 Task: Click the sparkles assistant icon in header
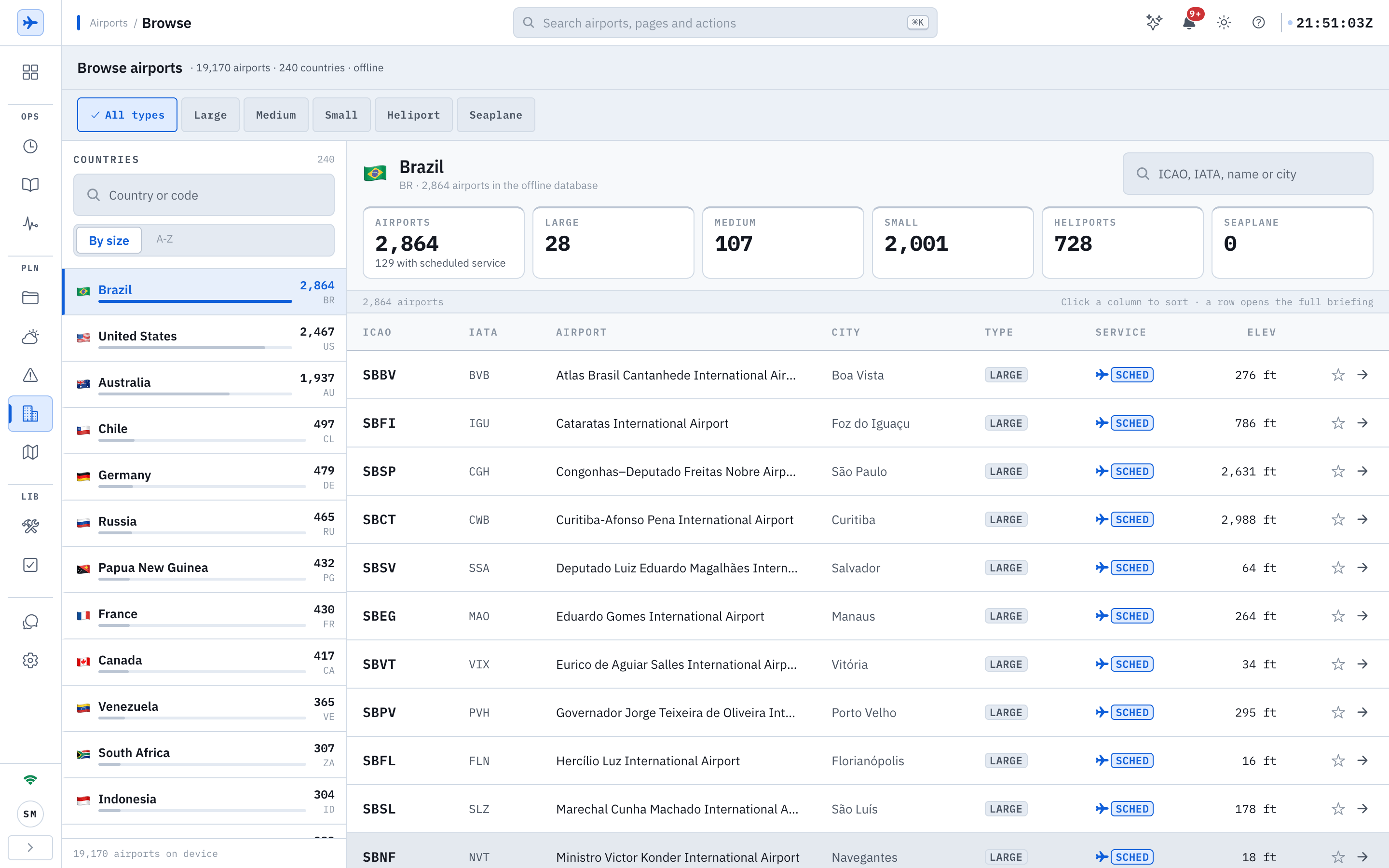click(x=1154, y=23)
